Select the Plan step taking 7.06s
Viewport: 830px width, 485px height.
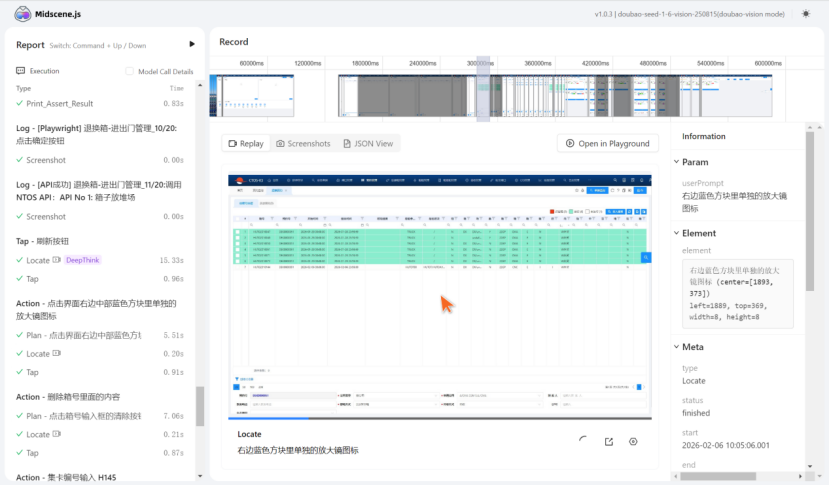tap(100, 416)
